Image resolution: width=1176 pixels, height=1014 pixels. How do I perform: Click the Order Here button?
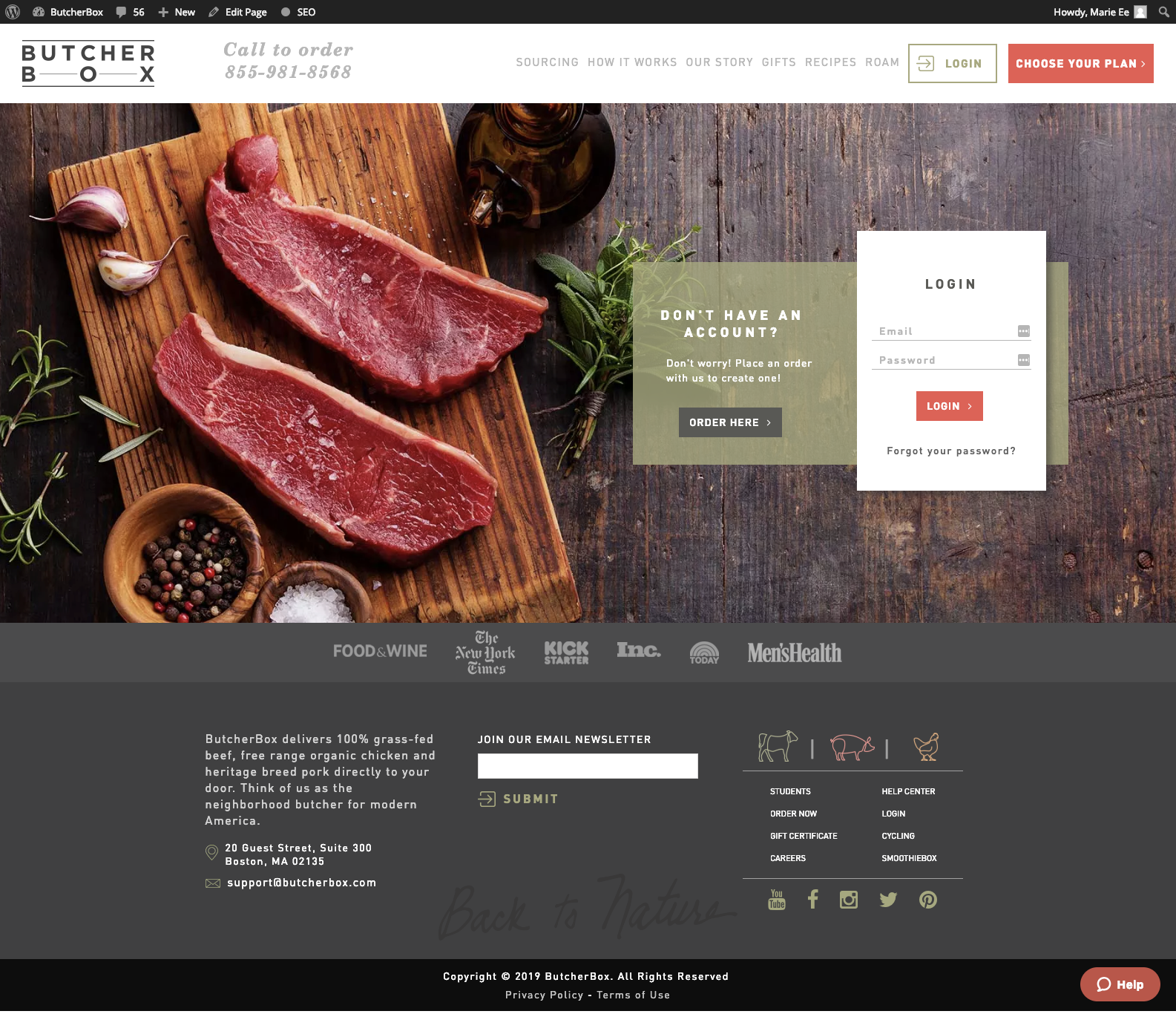(730, 422)
